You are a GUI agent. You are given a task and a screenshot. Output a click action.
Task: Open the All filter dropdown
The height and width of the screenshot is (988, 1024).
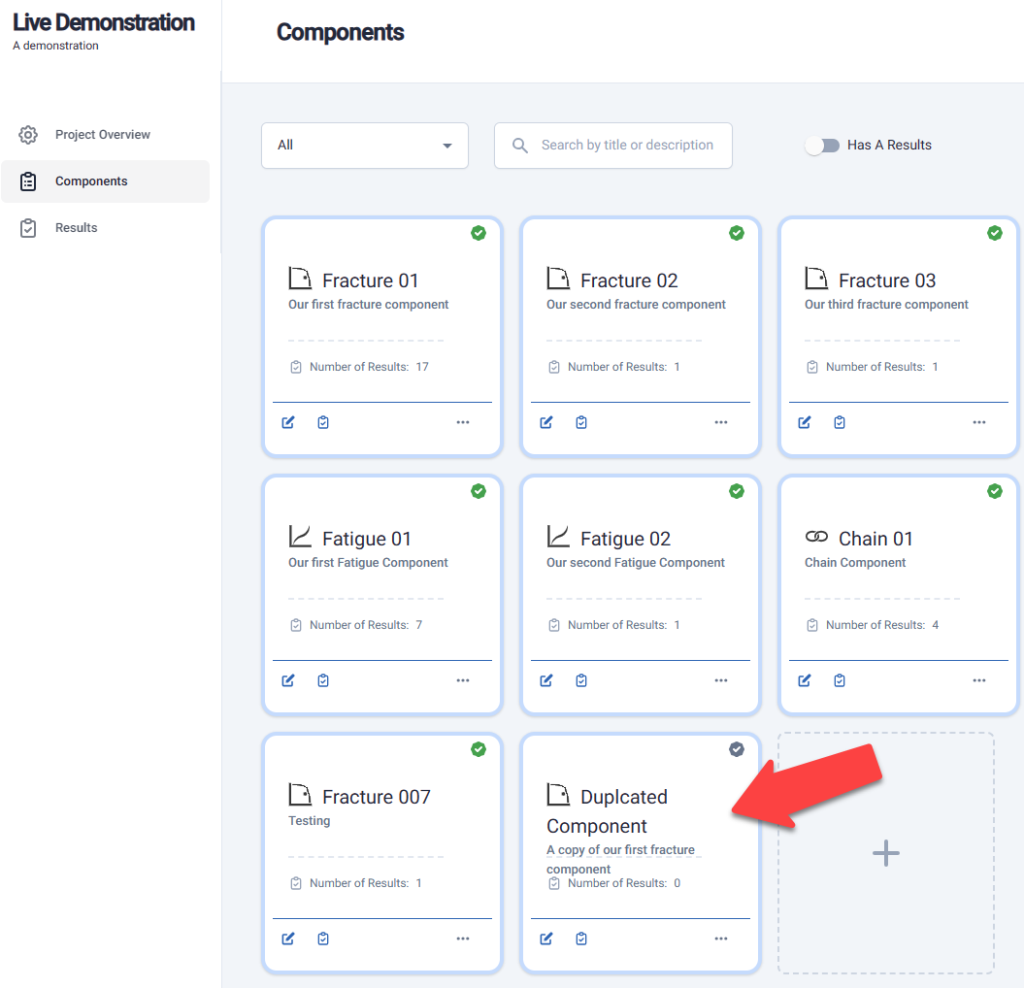tap(364, 146)
